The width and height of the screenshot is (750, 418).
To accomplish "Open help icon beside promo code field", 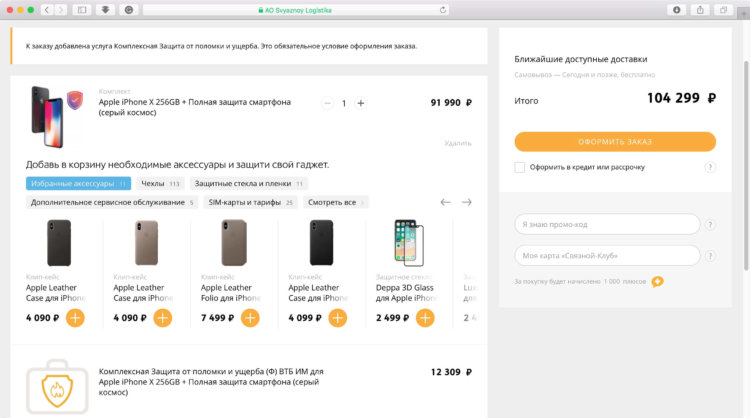I will tap(710, 224).
